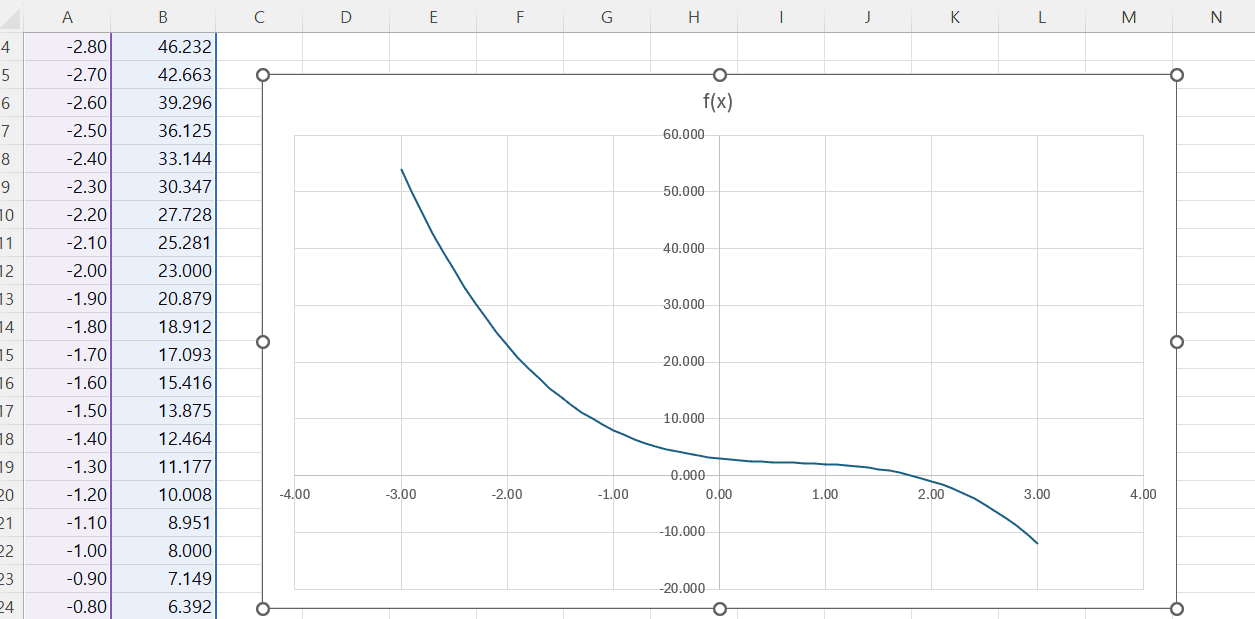Select column N header
The width and height of the screenshot is (1255, 619).
[1214, 16]
